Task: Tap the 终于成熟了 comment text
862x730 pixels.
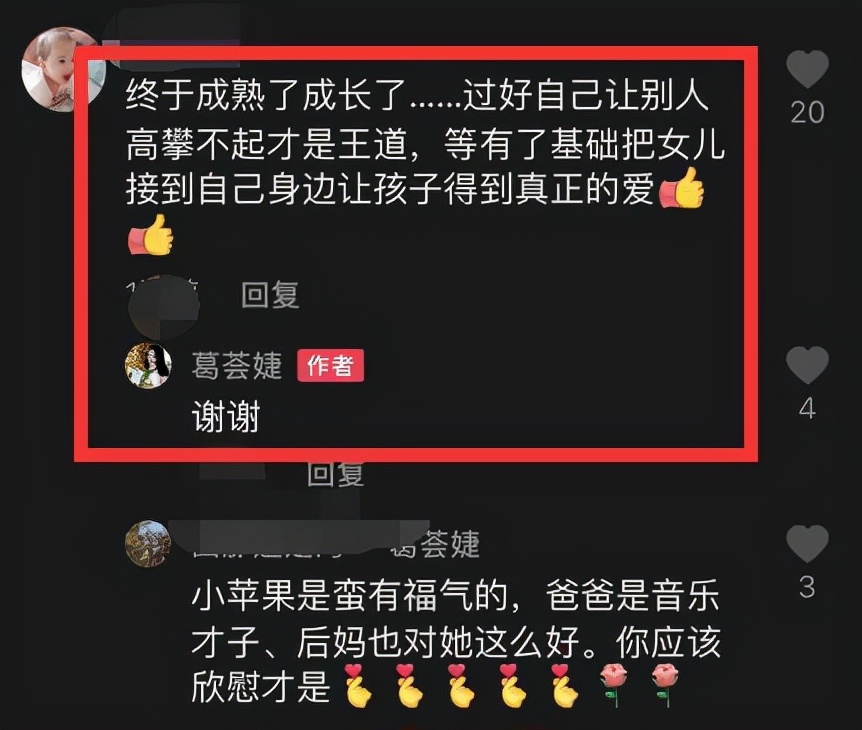Action: click(425, 166)
